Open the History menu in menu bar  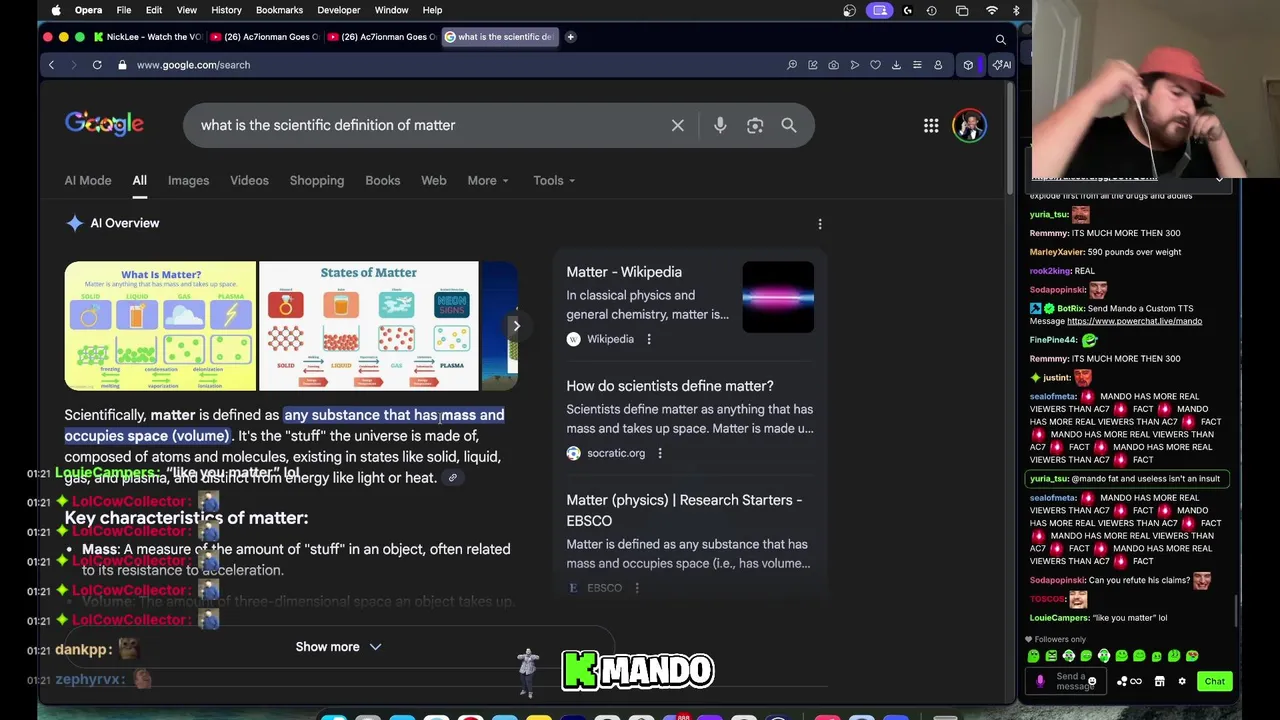(226, 10)
